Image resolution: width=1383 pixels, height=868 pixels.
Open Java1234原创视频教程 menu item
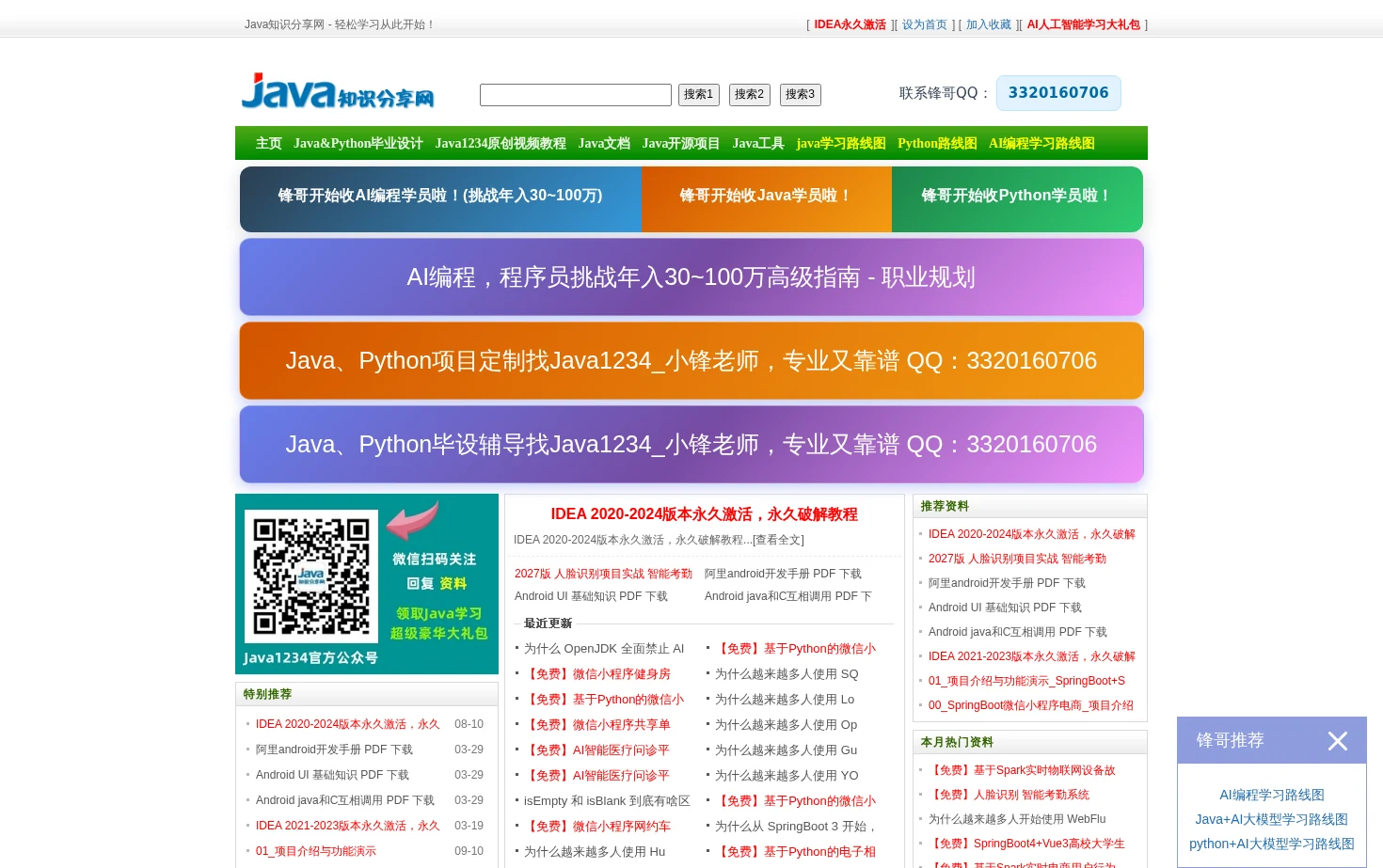[x=501, y=144]
